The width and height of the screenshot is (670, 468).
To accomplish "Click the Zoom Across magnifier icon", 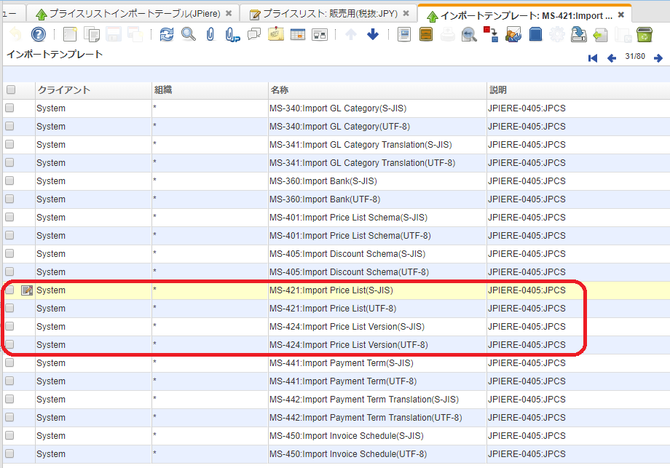I will coord(469,35).
